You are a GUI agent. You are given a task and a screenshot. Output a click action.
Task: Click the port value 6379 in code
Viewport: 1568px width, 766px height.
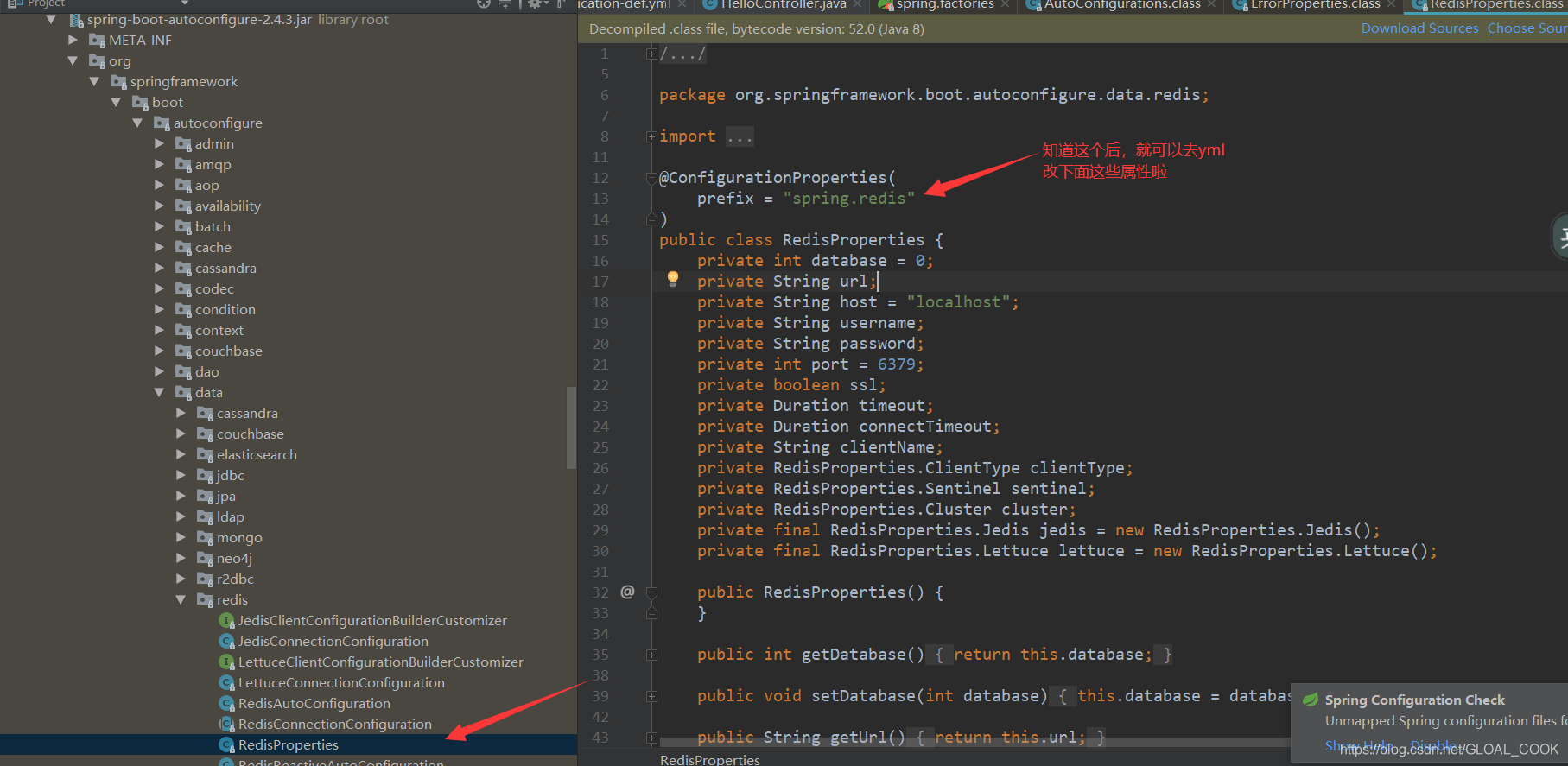[x=897, y=364]
